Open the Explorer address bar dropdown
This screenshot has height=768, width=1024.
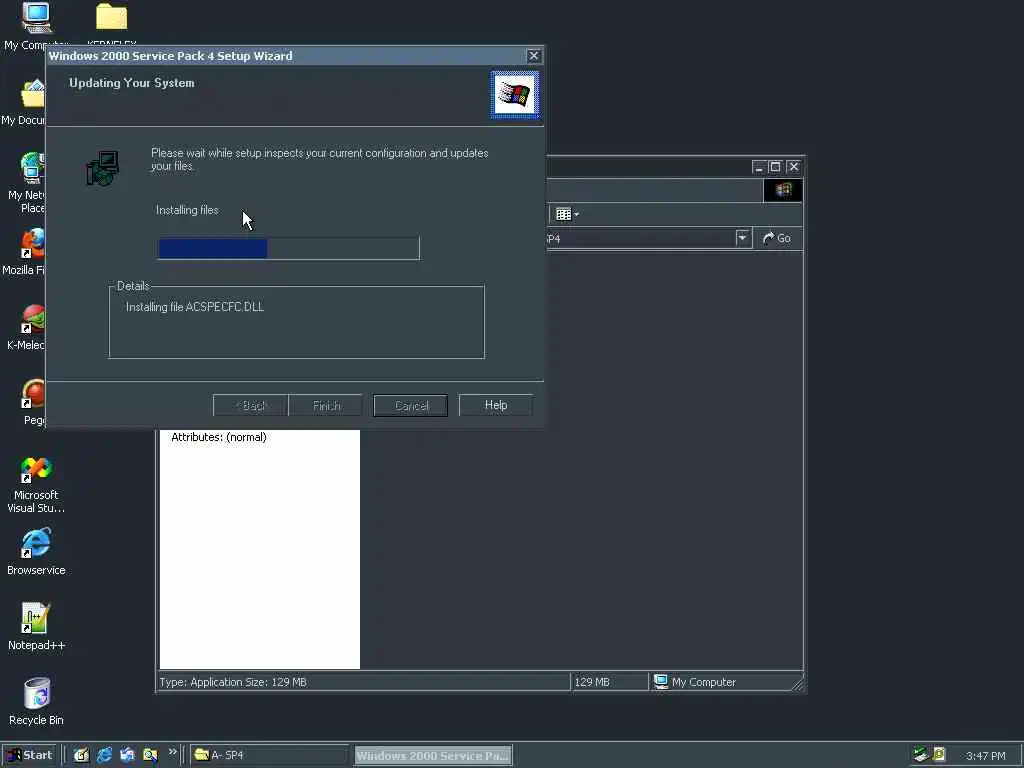(x=743, y=238)
